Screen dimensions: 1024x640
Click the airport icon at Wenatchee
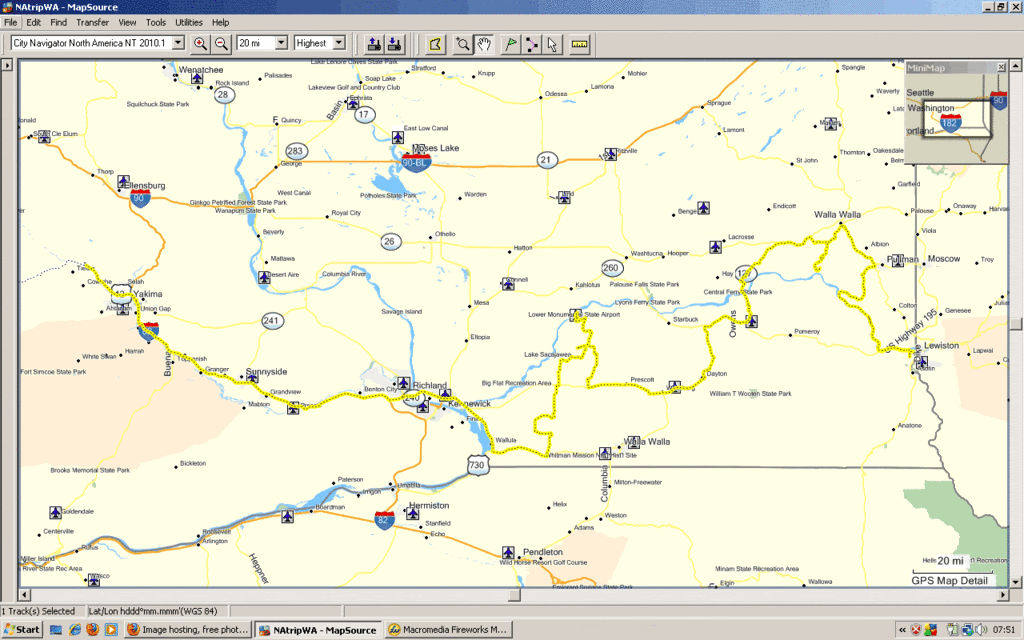[197, 78]
